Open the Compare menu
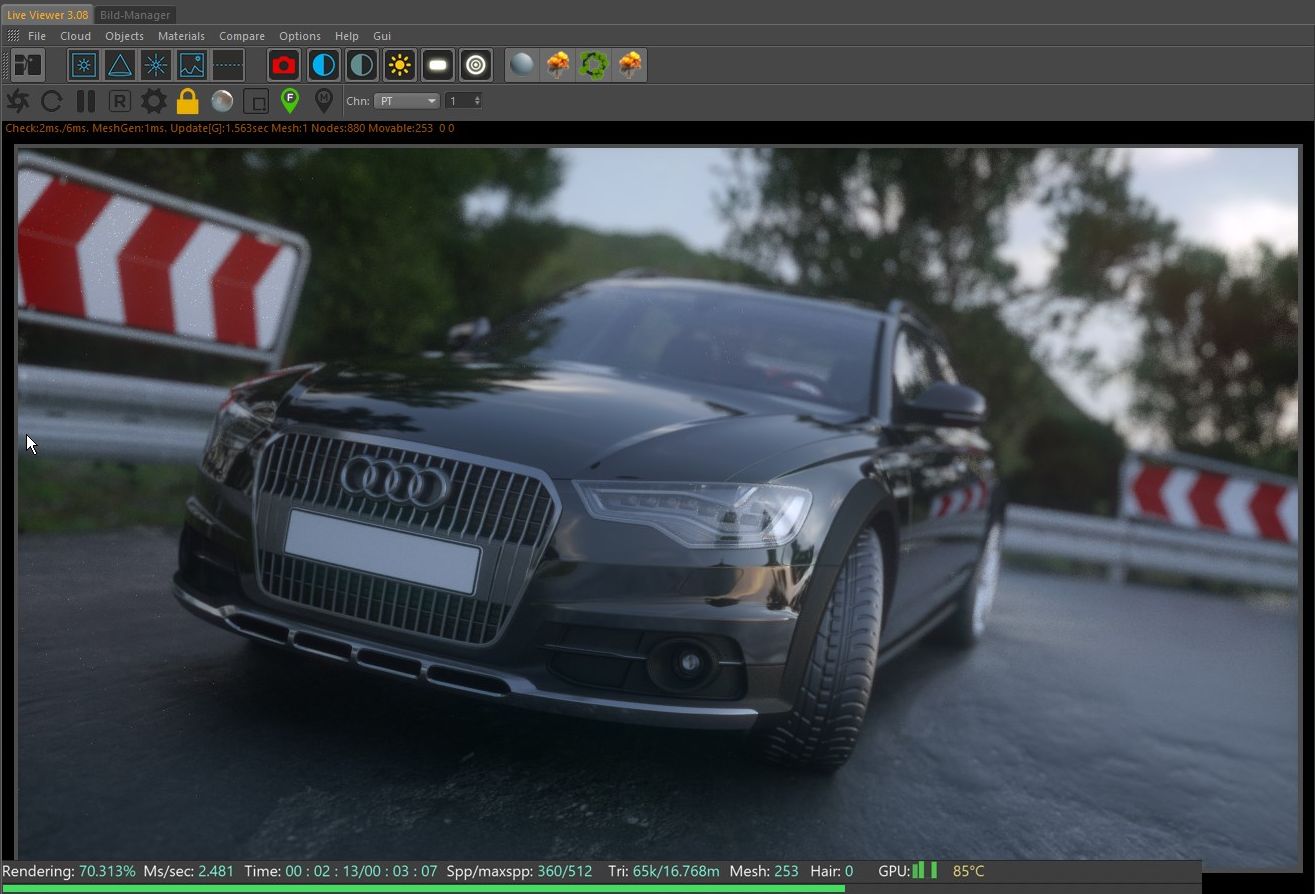This screenshot has width=1315, height=894. tap(242, 36)
